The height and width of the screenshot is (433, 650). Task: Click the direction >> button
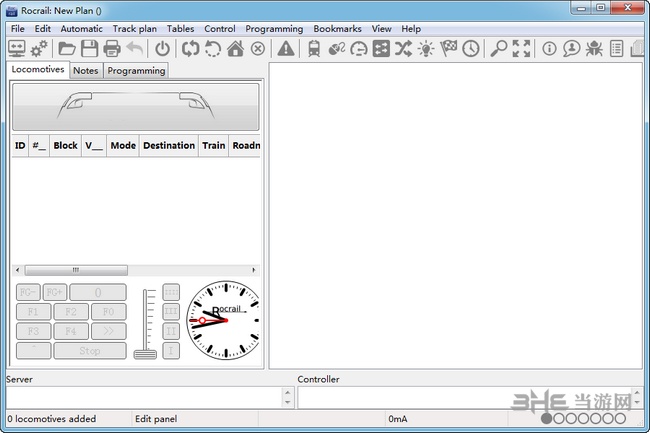[109, 331]
